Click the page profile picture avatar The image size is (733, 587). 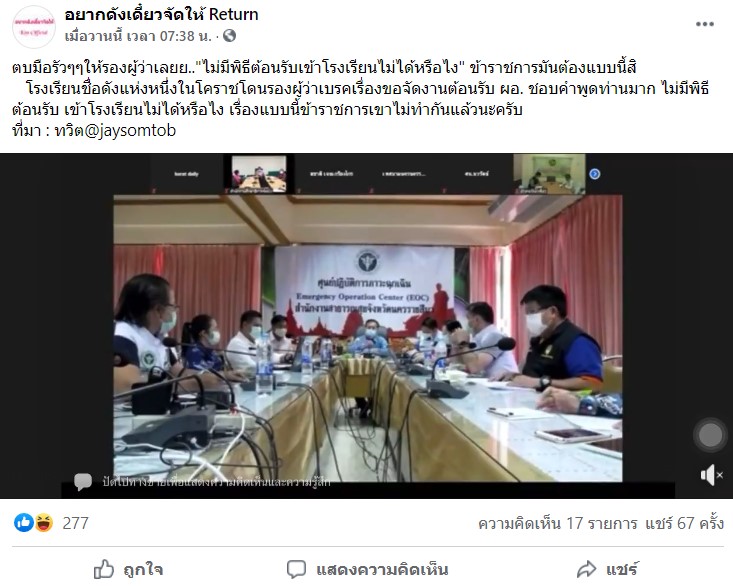[34, 27]
